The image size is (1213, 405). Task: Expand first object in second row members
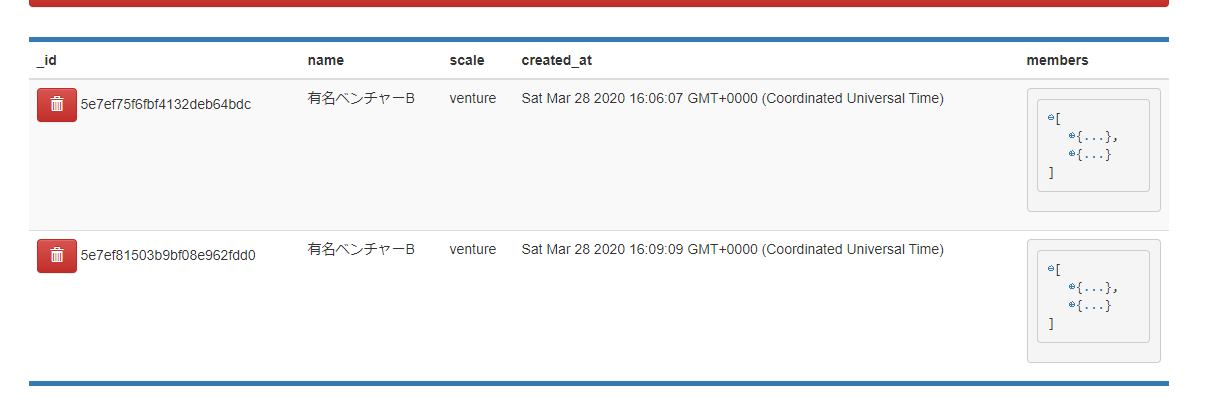(1072, 287)
